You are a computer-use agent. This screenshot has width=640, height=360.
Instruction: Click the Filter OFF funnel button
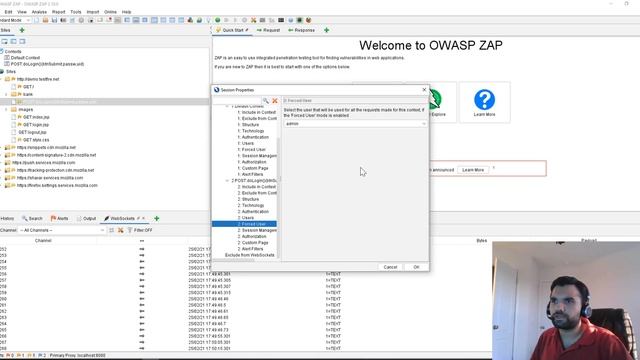(x=140, y=230)
